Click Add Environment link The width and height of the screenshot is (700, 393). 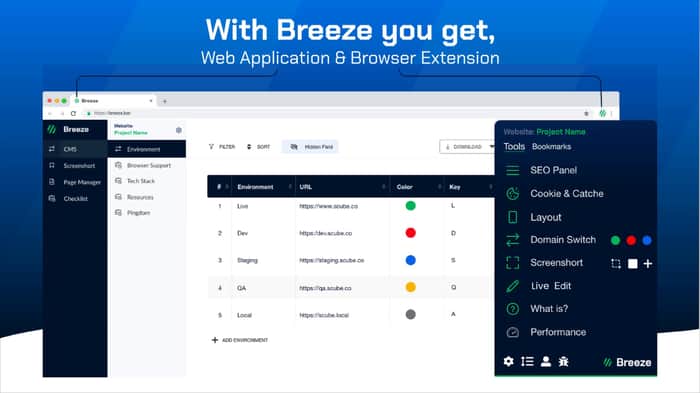(x=240, y=340)
